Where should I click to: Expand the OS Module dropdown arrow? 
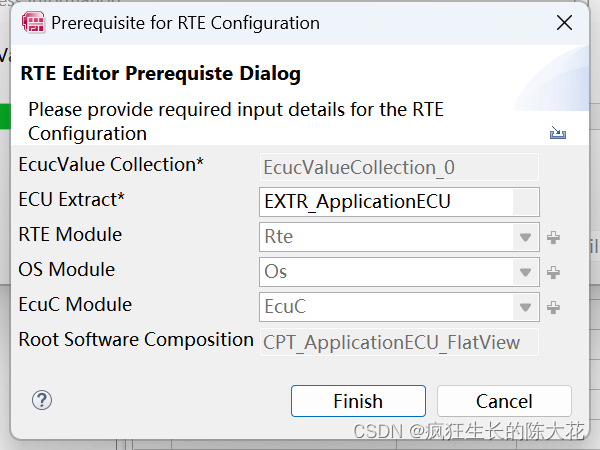coord(525,272)
